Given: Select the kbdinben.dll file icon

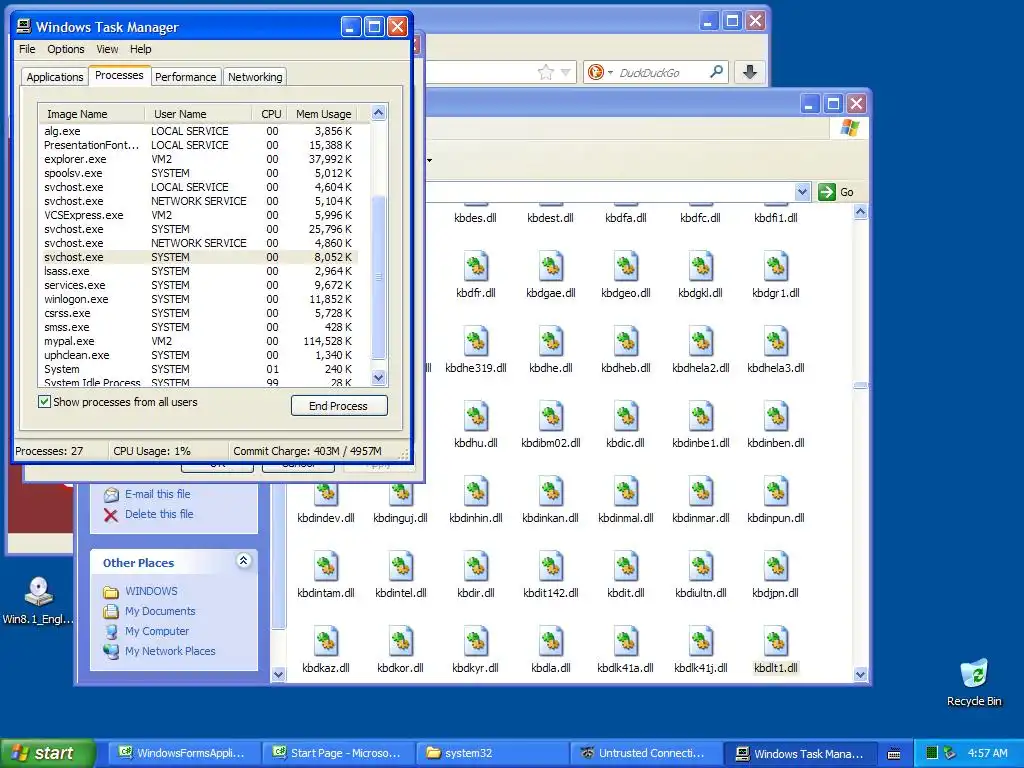Looking at the screenshot, I should tap(776, 417).
